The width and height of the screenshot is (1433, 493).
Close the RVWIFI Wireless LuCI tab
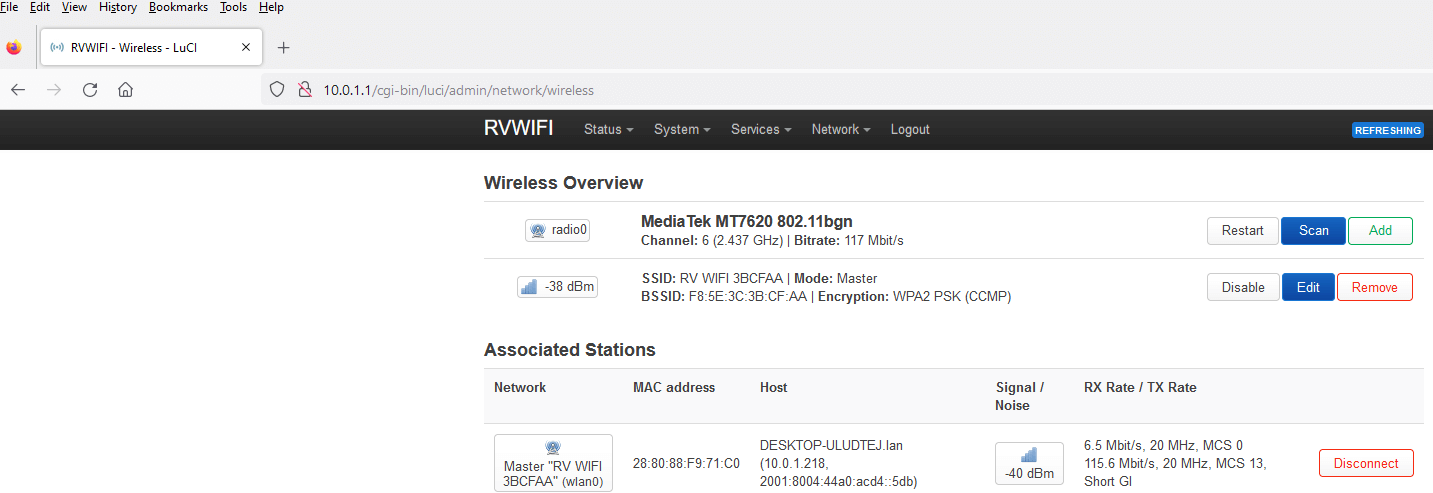pos(246,47)
